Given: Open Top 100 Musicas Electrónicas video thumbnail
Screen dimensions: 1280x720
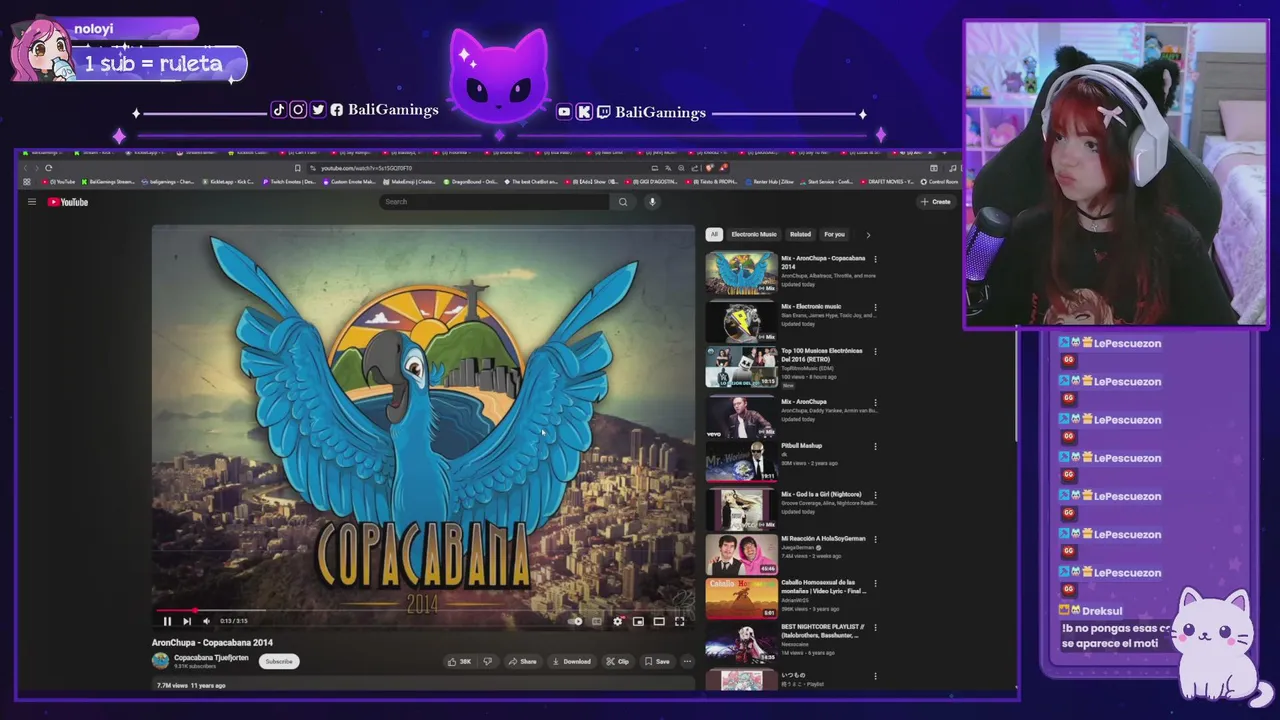Looking at the screenshot, I should tap(741, 367).
